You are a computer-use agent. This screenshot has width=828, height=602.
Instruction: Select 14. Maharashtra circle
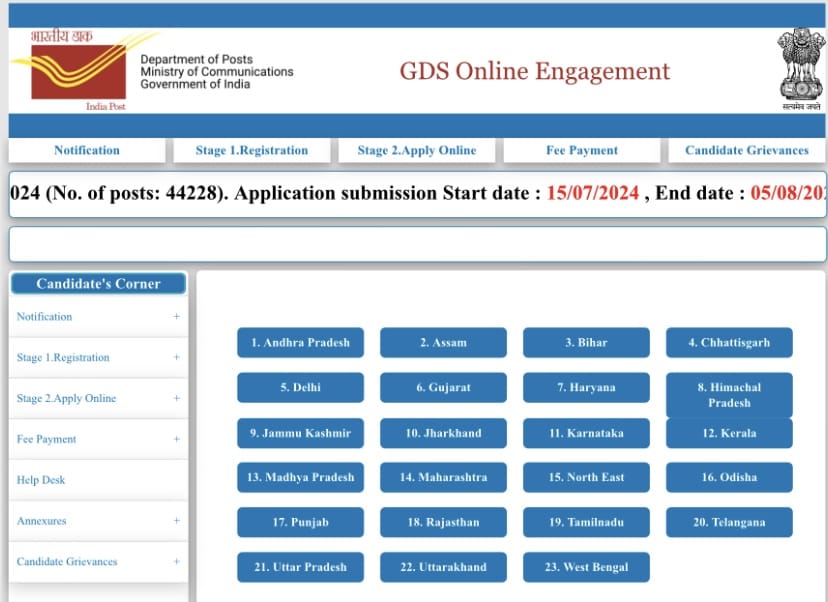click(x=444, y=477)
